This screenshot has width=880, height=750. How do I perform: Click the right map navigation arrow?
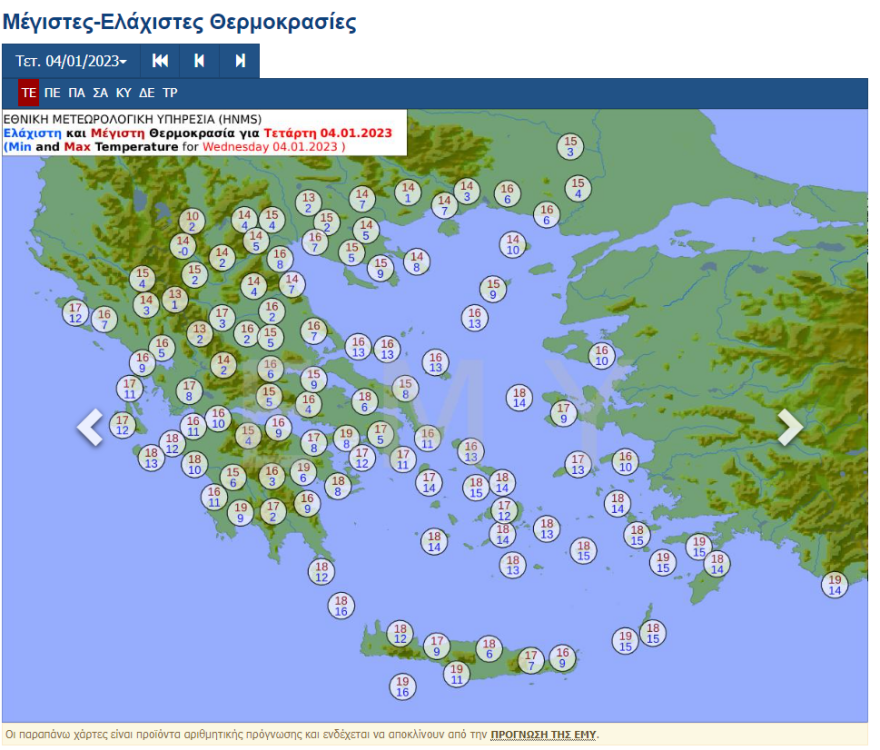791,425
